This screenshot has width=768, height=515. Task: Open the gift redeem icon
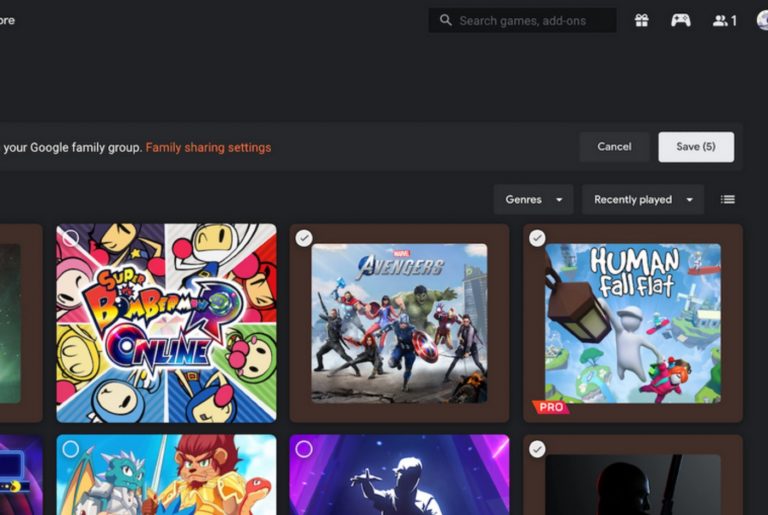pos(642,21)
